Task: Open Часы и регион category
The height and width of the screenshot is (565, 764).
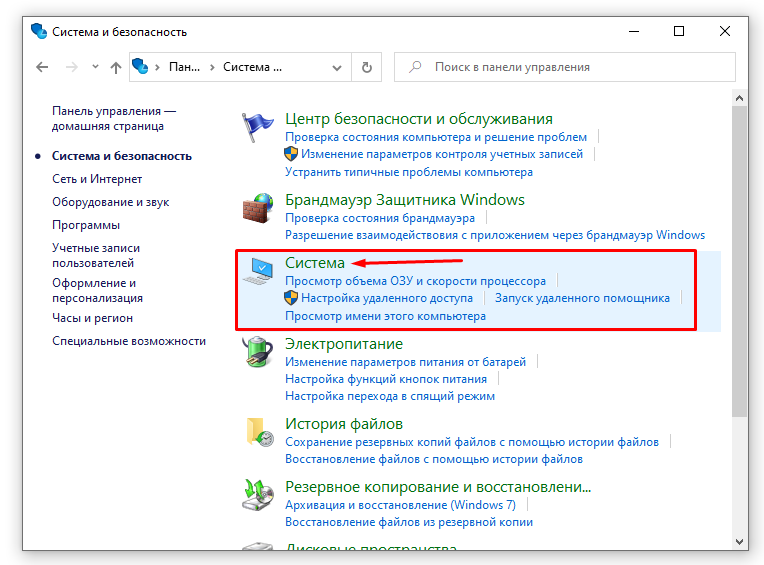Action: point(93,318)
